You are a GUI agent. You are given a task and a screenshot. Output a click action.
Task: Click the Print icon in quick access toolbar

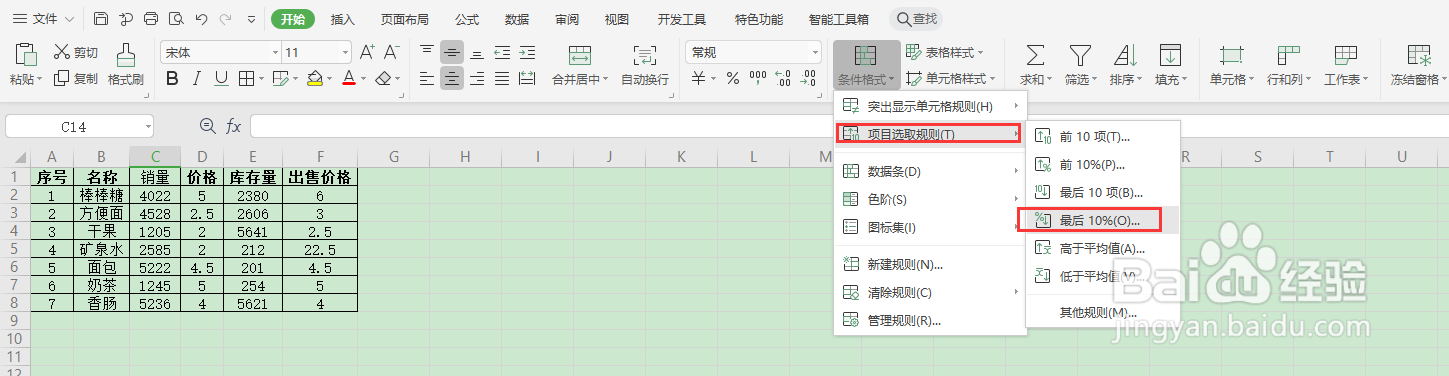[x=151, y=18]
